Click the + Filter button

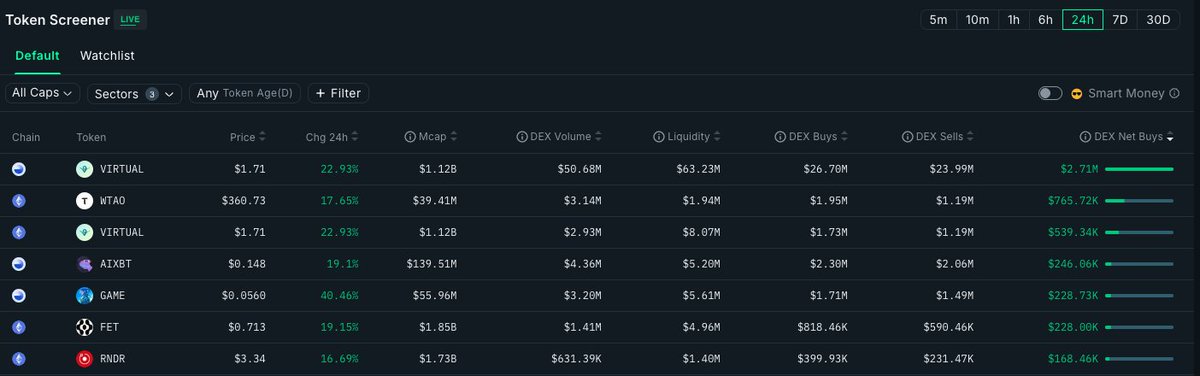pyautogui.click(x=338, y=93)
